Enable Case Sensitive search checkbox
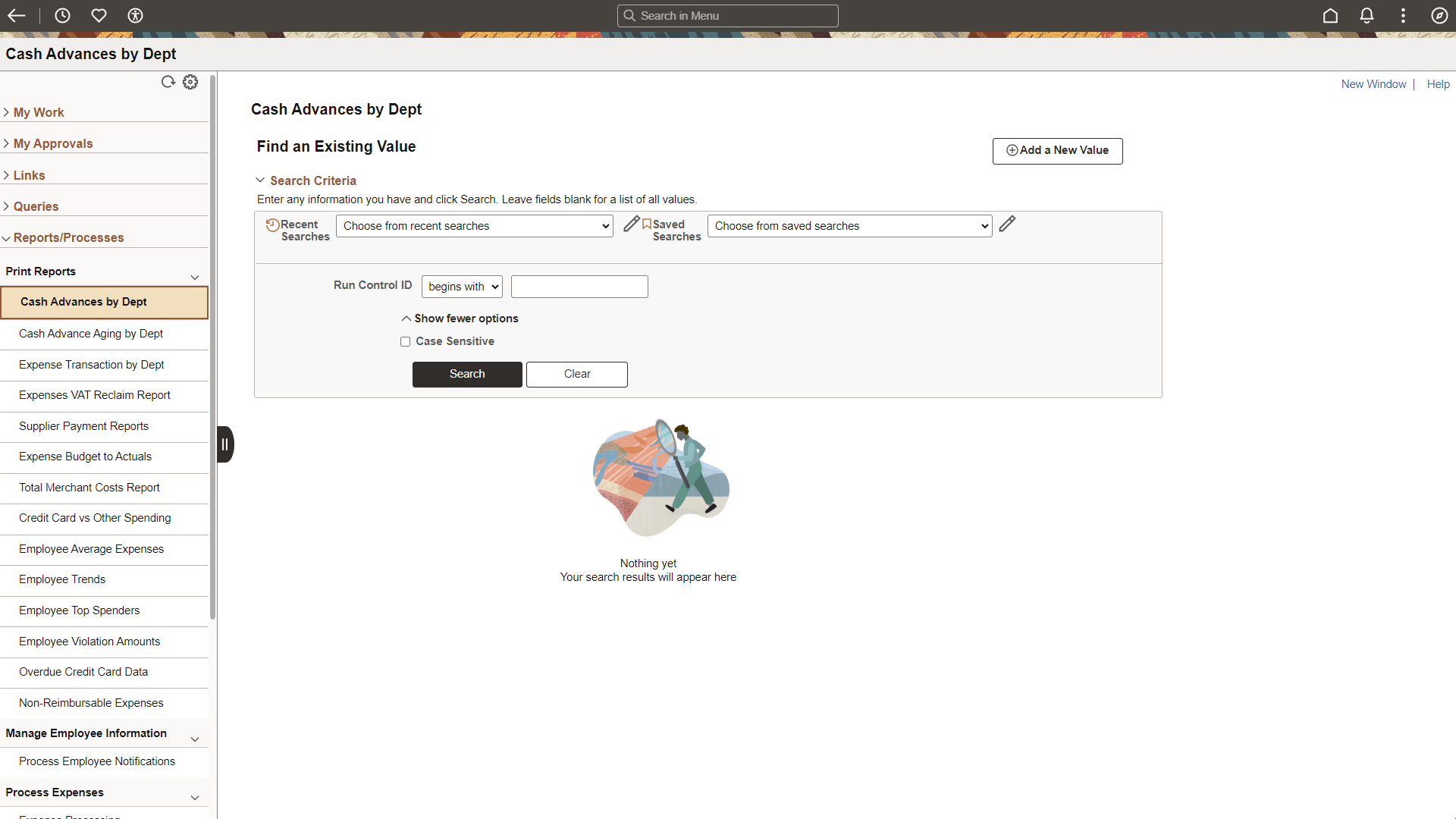1456x819 pixels. 406,341
